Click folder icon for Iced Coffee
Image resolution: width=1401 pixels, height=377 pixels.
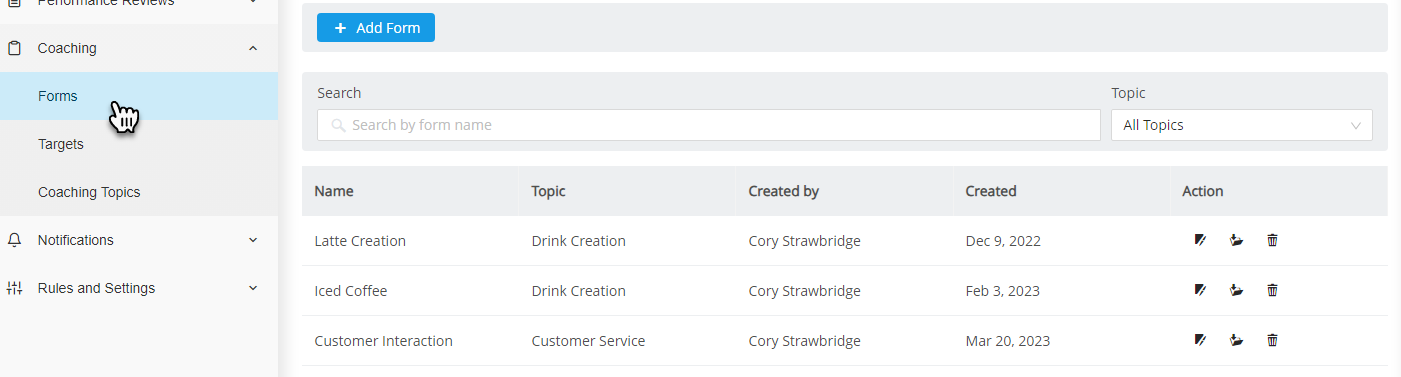coord(1236,290)
